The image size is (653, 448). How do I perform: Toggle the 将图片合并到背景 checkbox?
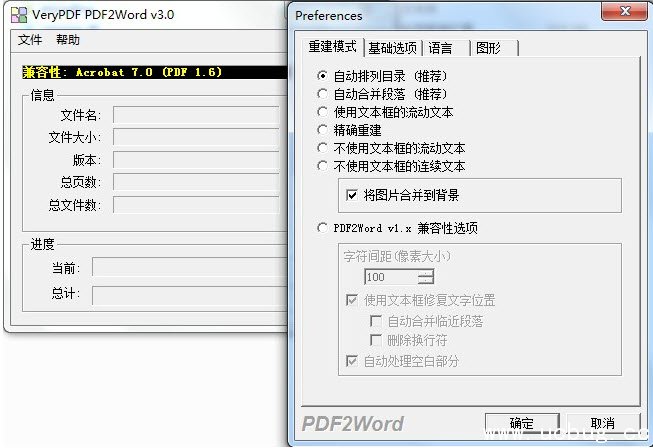tap(351, 196)
